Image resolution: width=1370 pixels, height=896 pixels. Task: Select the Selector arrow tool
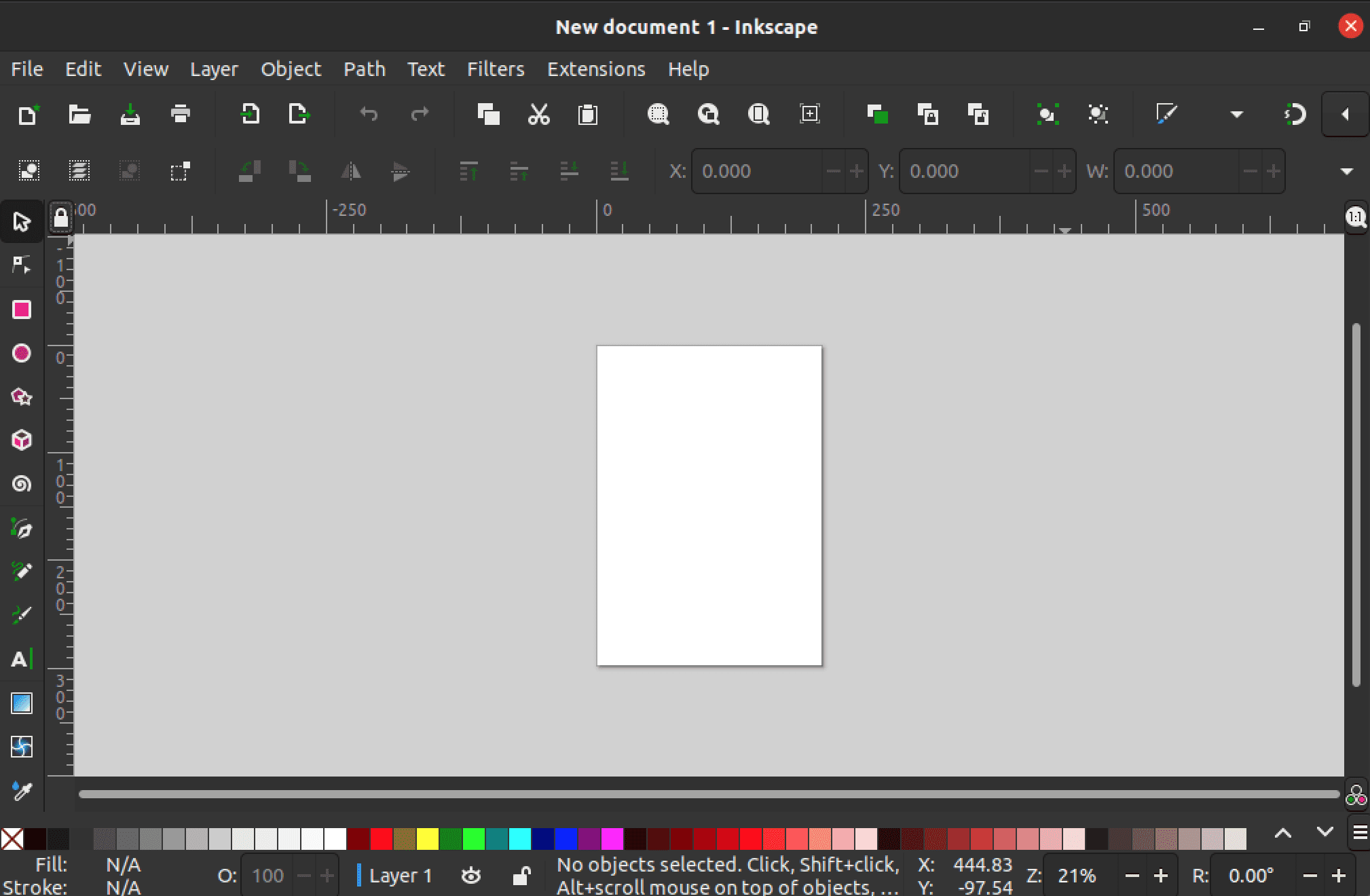click(x=21, y=221)
